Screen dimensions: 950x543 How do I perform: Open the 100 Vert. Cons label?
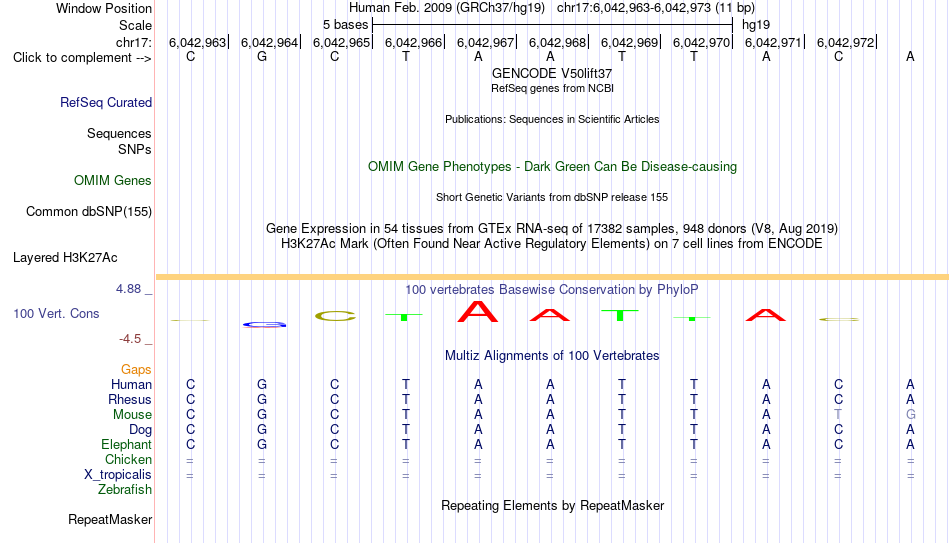(56, 313)
